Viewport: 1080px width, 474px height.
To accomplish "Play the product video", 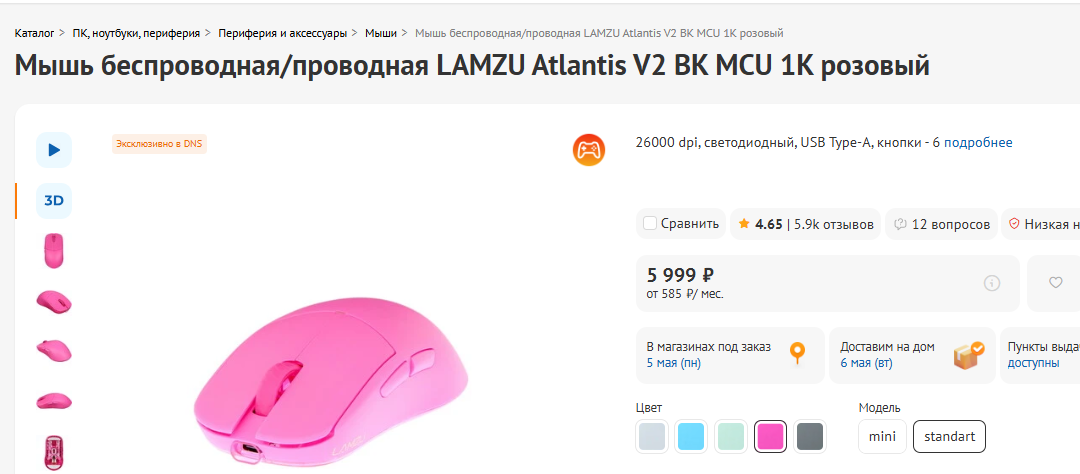I will (x=54, y=150).
